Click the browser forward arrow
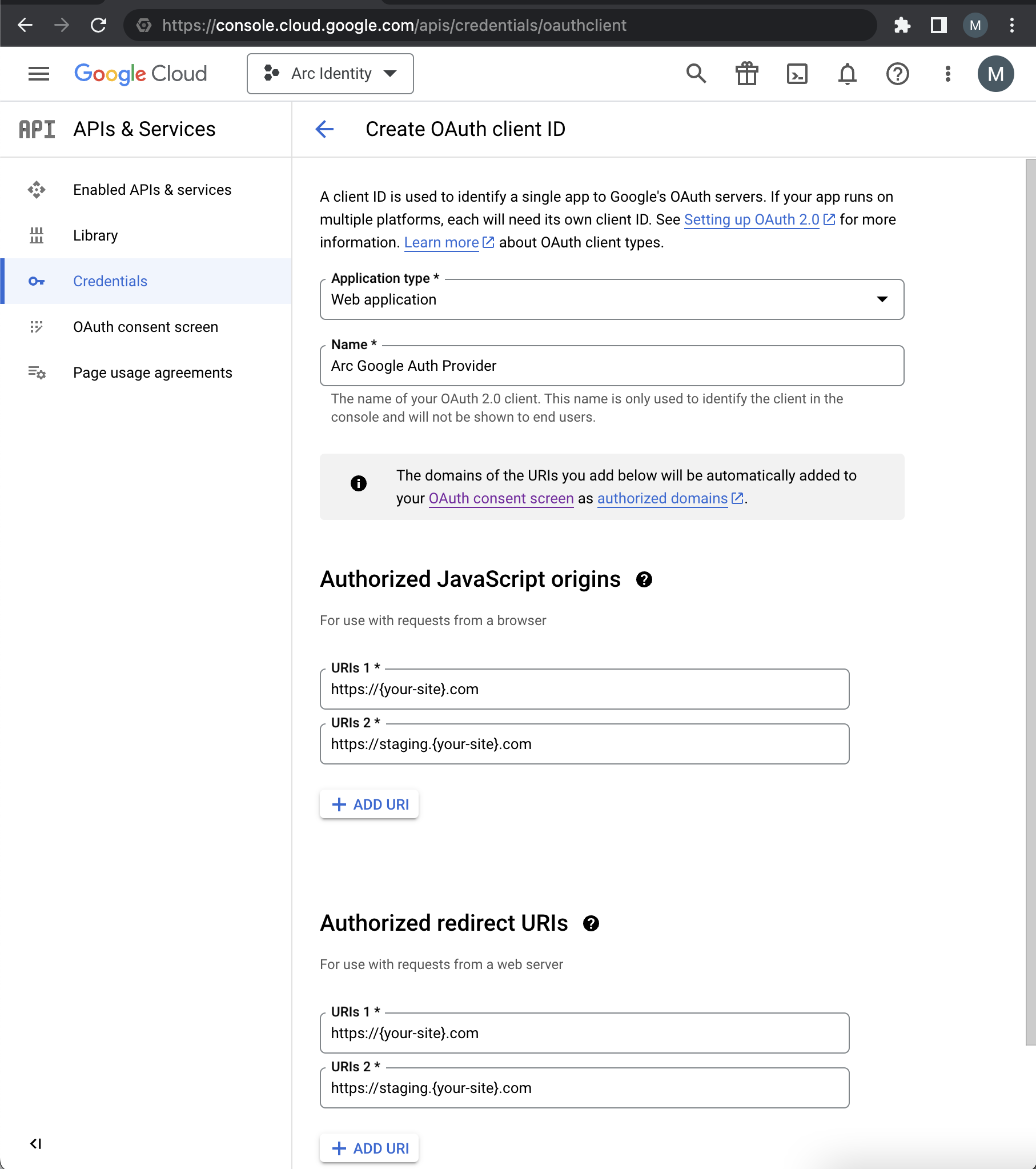The width and height of the screenshot is (1036, 1169). tap(61, 25)
